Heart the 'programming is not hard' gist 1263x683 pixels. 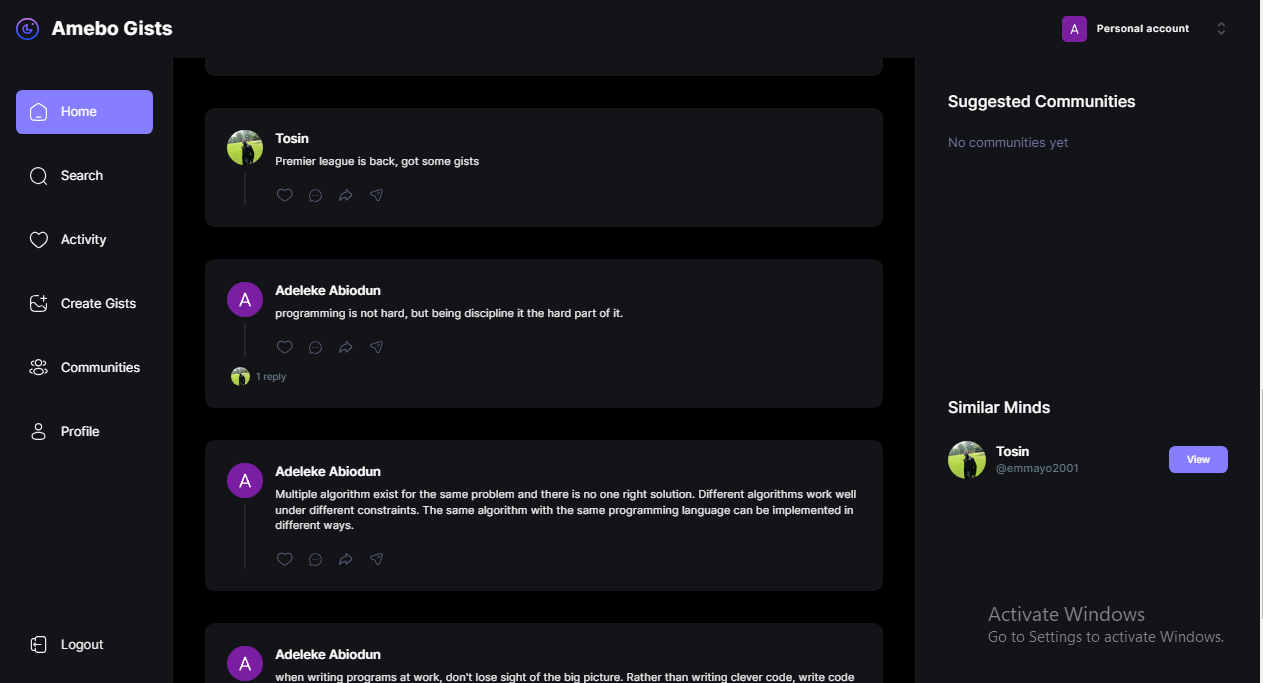pos(285,347)
